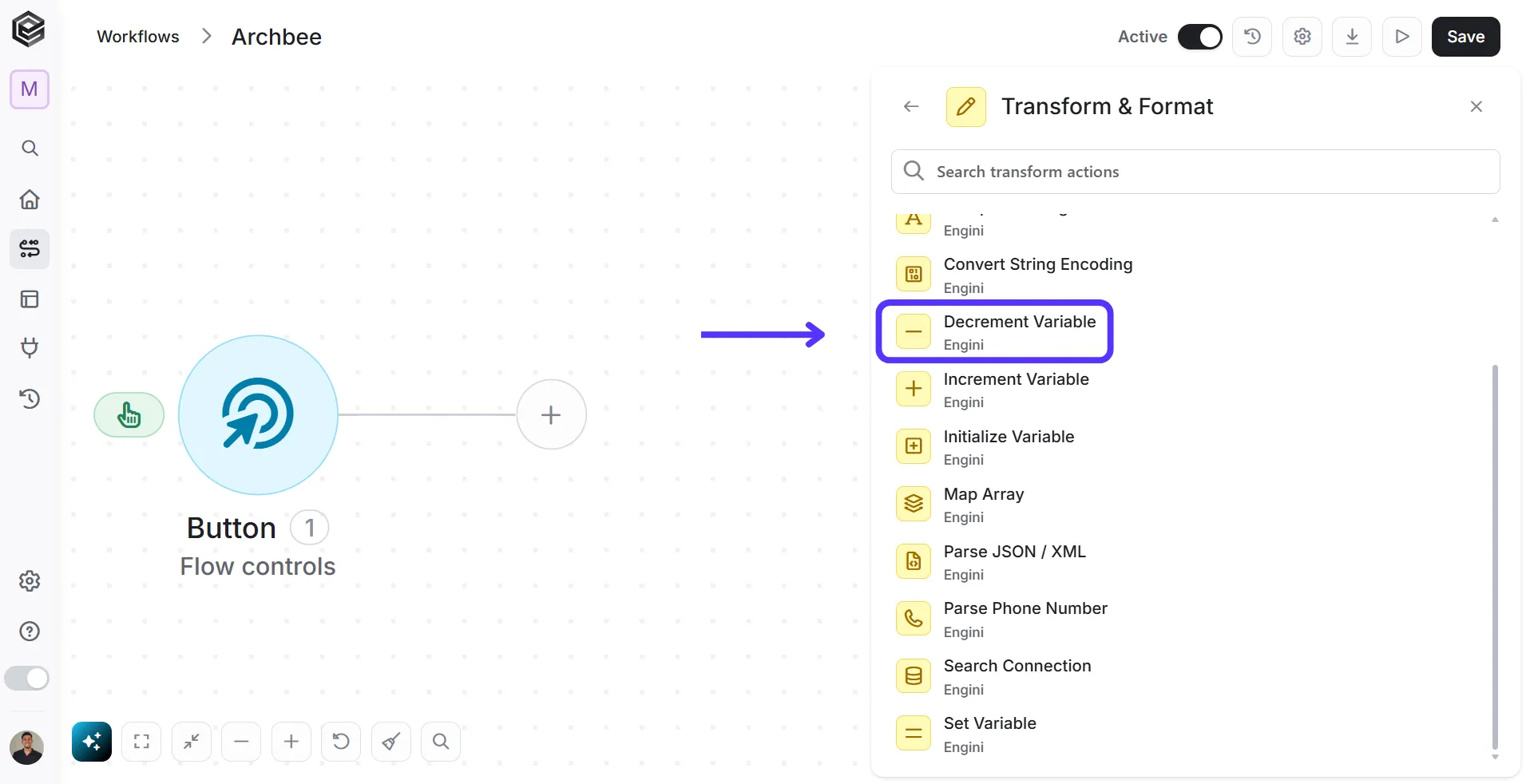Click the fit-to-screen canvas button
1526x784 pixels.
click(x=141, y=742)
